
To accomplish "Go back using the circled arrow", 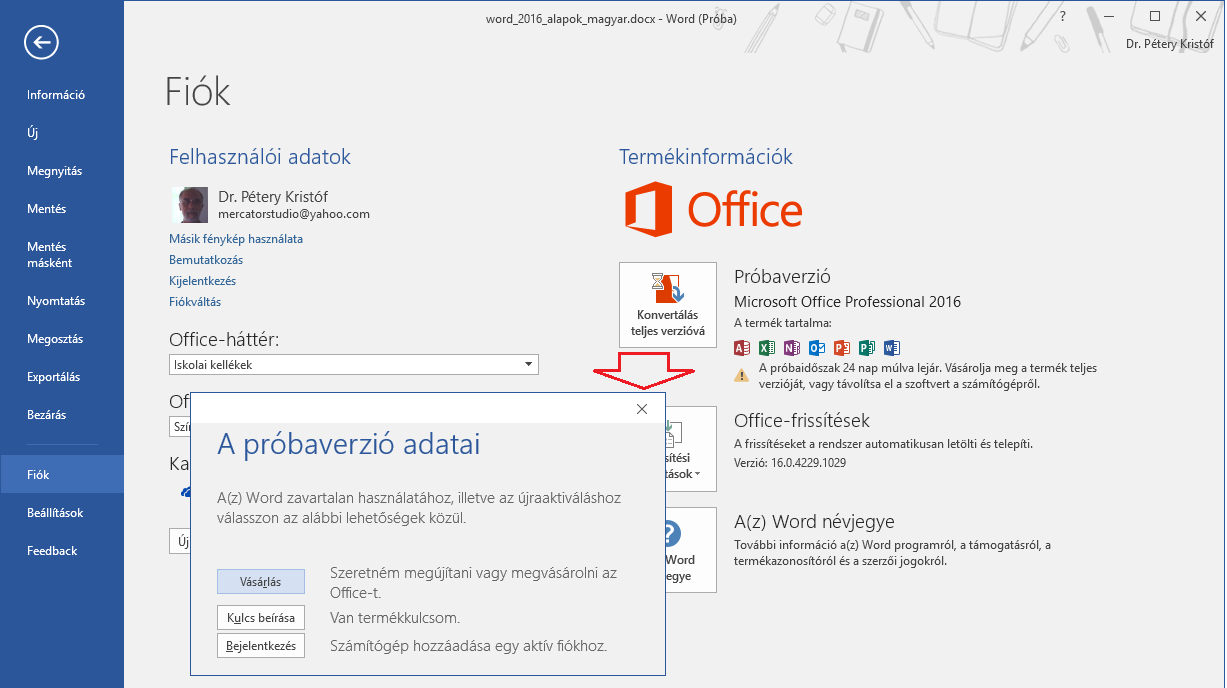I will [42, 42].
